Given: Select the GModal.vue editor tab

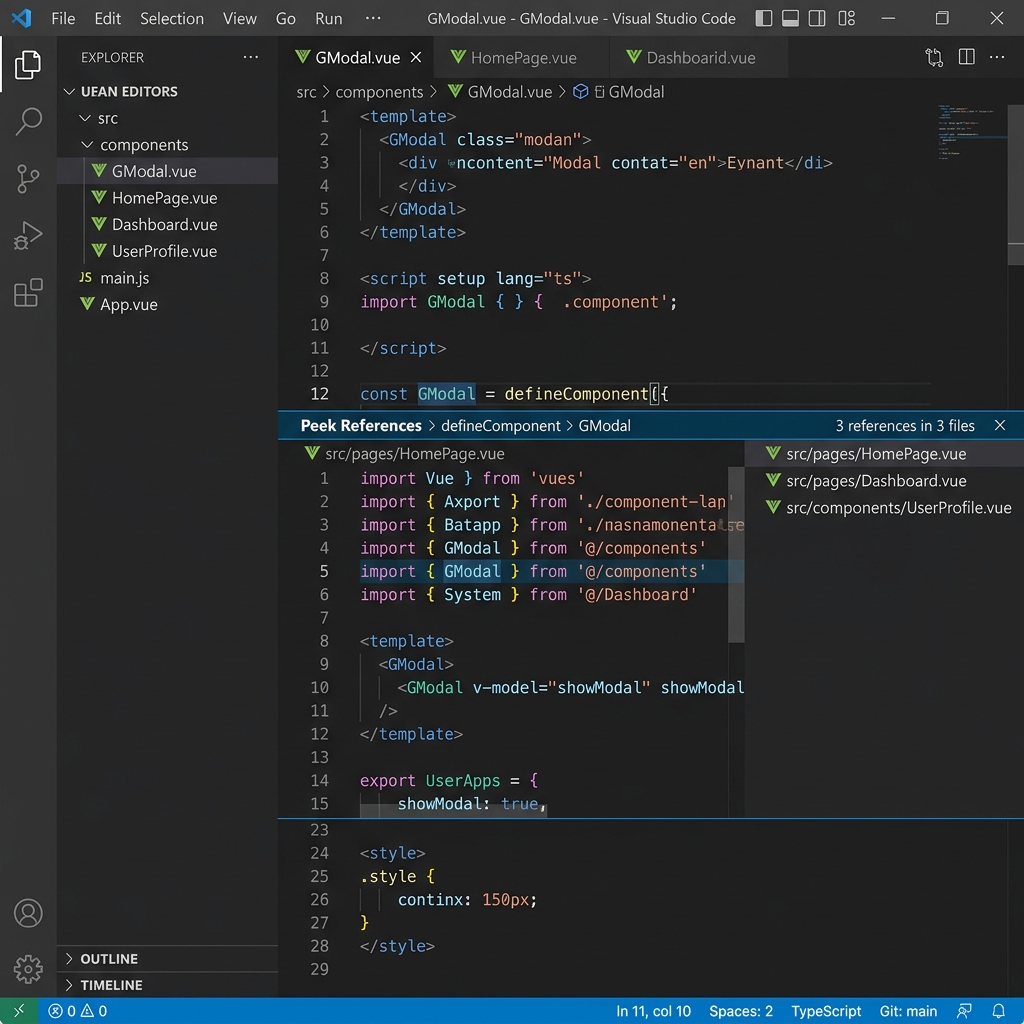Looking at the screenshot, I should [x=357, y=57].
